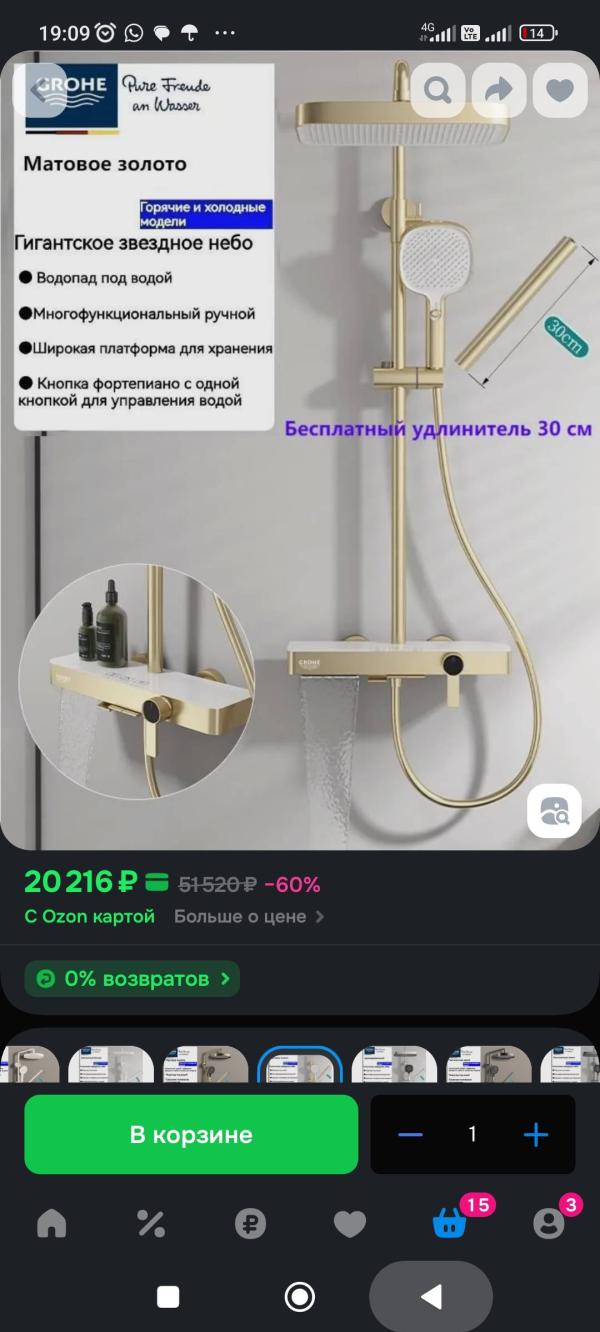Open the ruble finance tab
This screenshot has width=600, height=1332.
point(250,1223)
